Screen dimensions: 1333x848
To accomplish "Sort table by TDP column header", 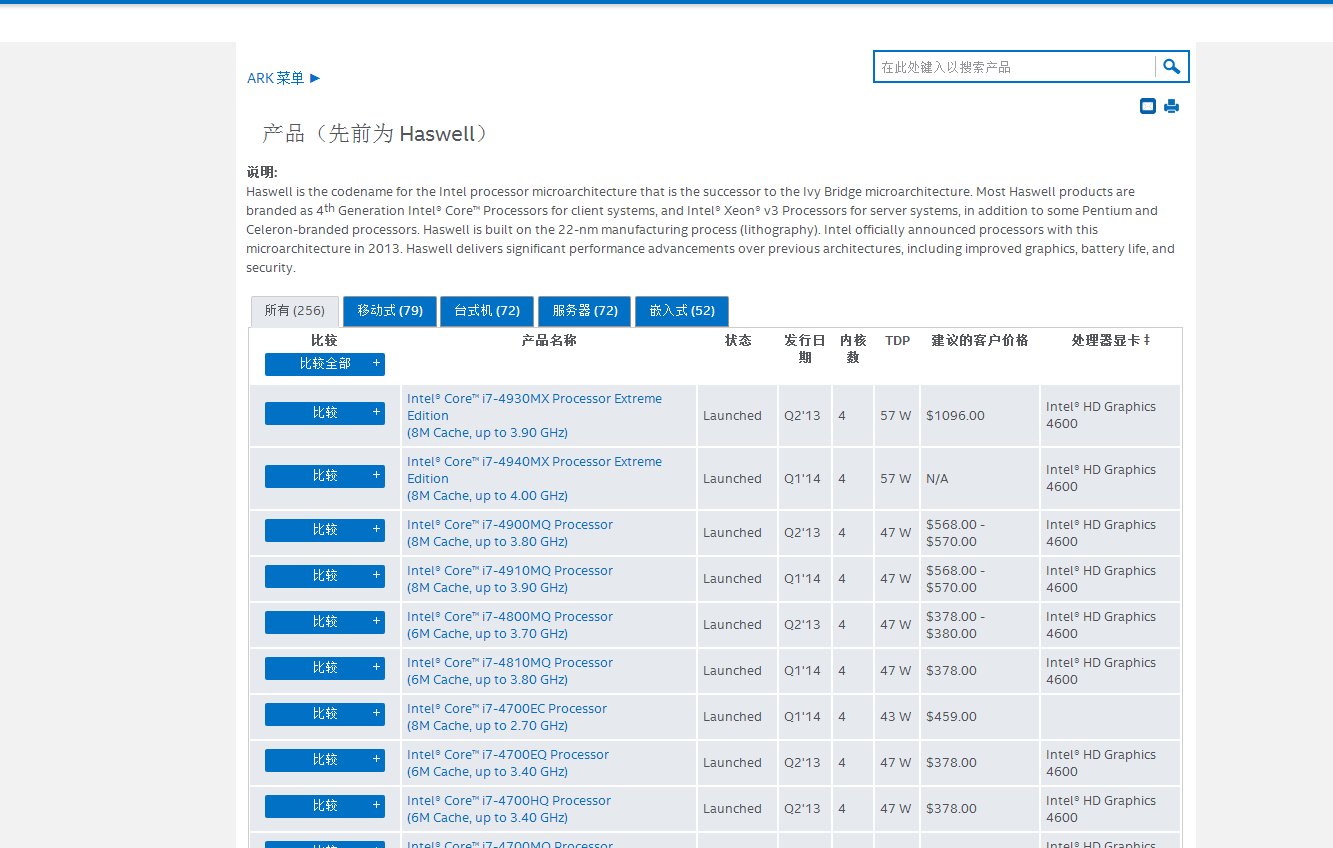I will (x=897, y=340).
